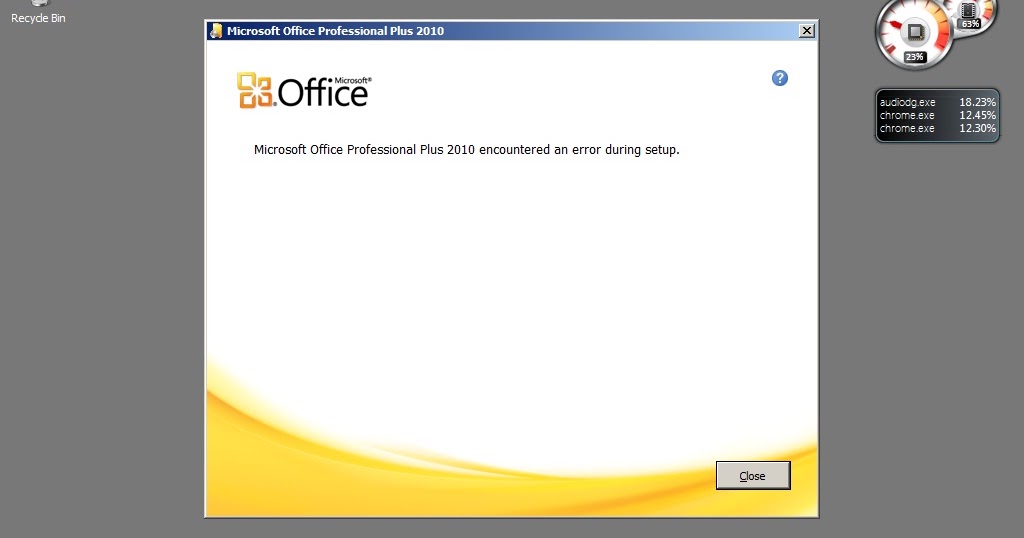Select the chrome.exe 12.45% process entry
The width and height of the screenshot is (1024, 538).
pyautogui.click(x=937, y=116)
